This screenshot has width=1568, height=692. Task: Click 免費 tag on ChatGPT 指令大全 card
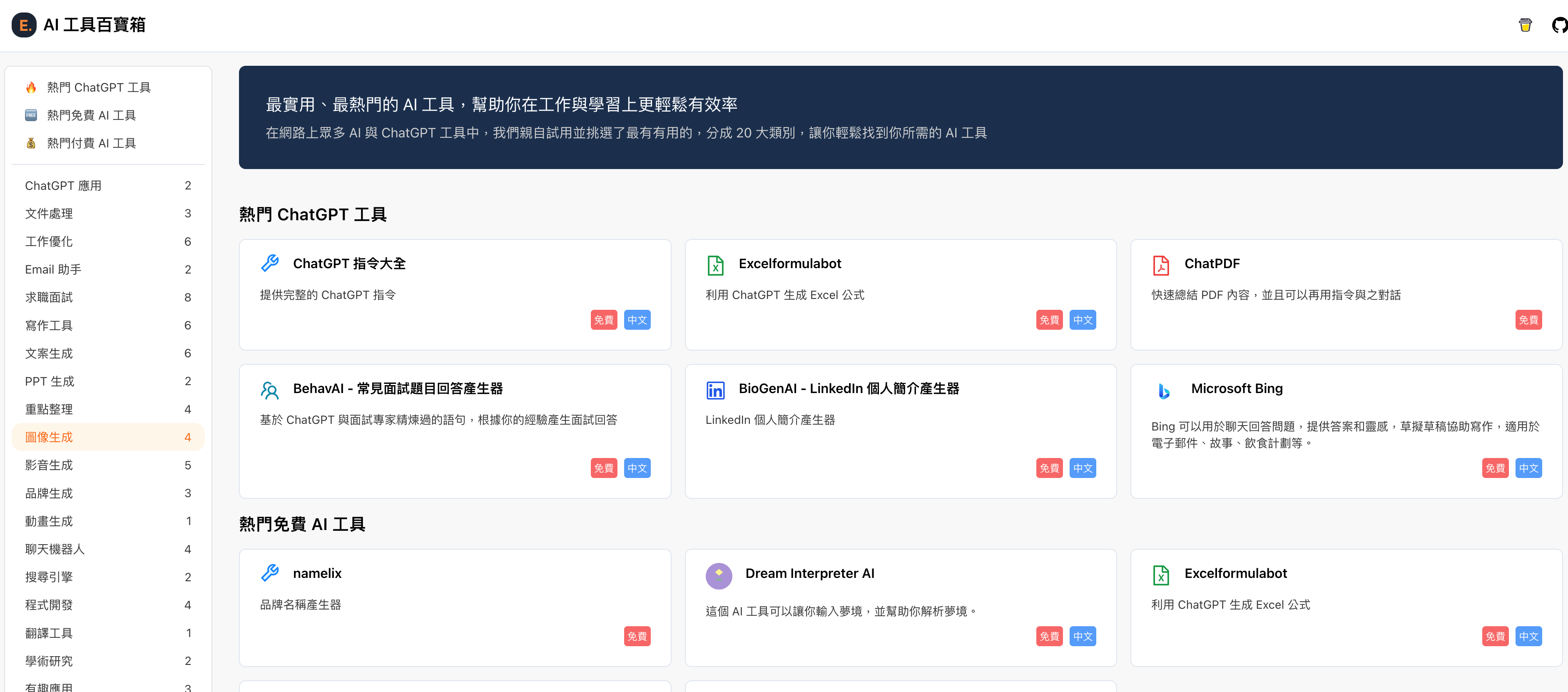pos(603,320)
